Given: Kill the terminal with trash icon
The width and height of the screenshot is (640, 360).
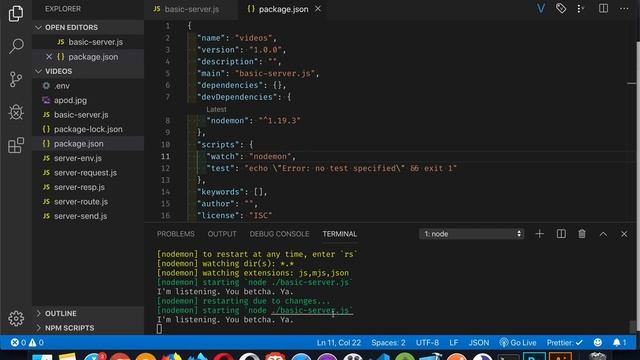Looking at the screenshot, I should [x=582, y=234].
